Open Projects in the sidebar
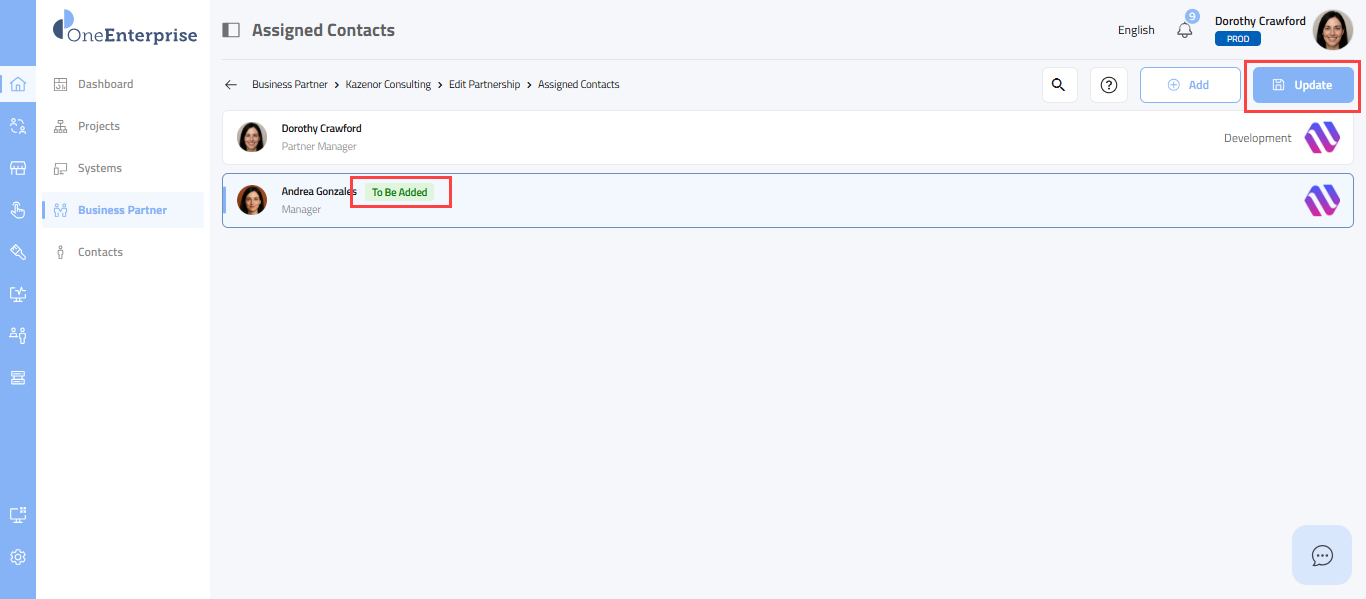The image size is (1366, 599). [x=98, y=126]
